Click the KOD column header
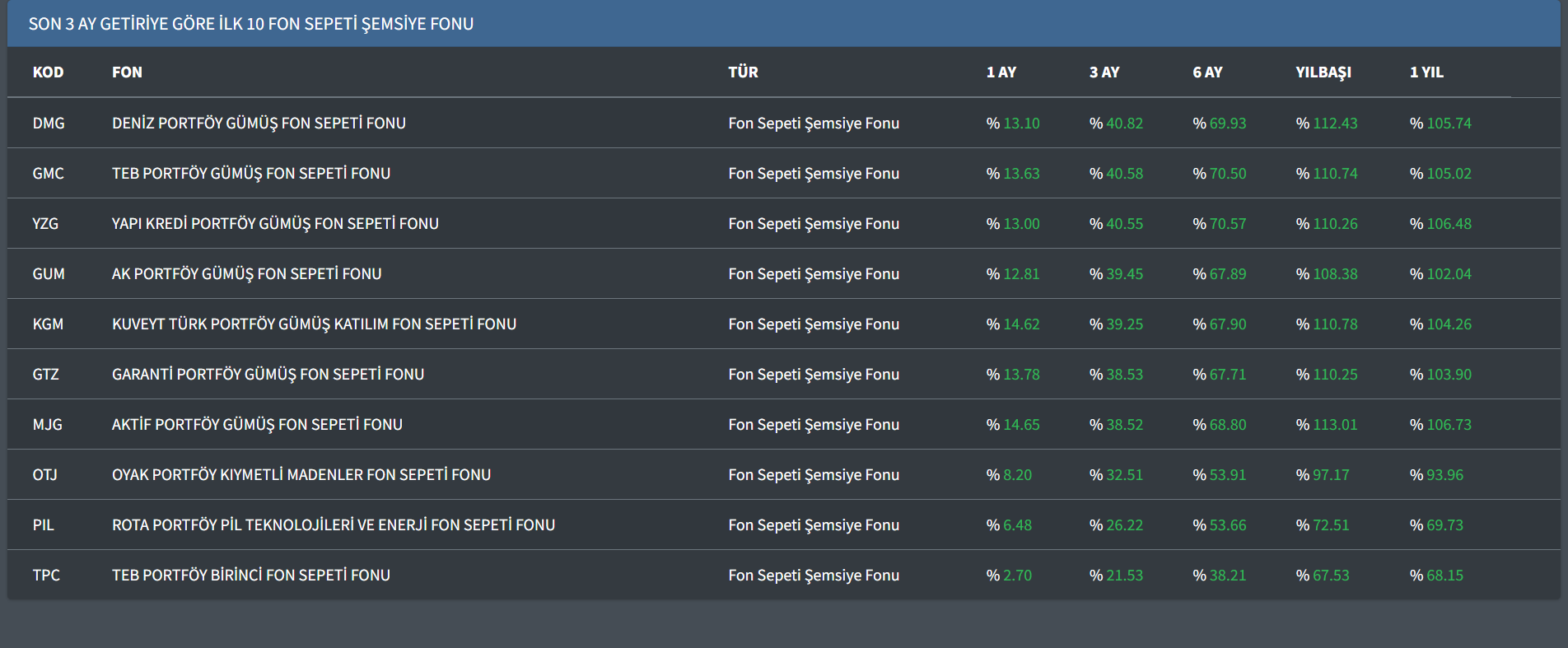Screen dimensions: 1568x648 pos(48,72)
